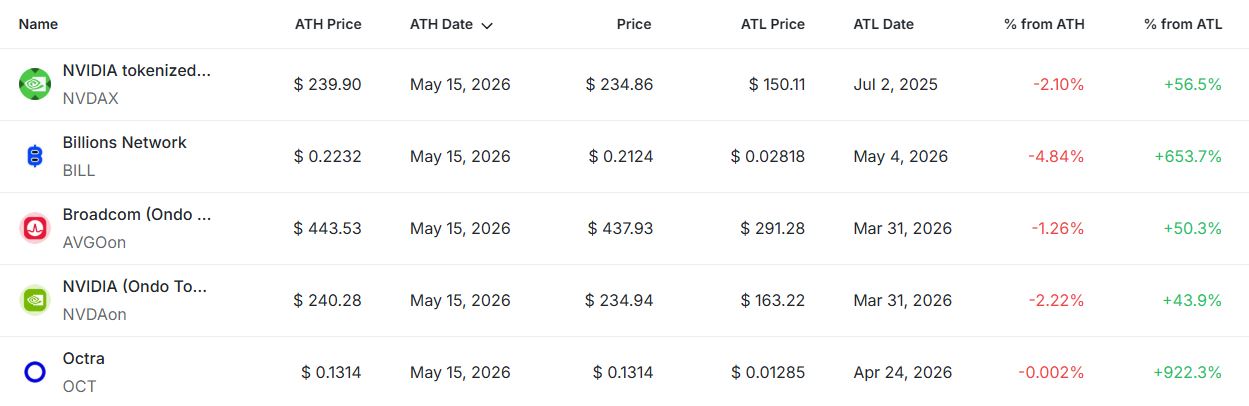Image resolution: width=1249 pixels, height=406 pixels.
Task: Click the Billions Network BILL icon
Action: (x=35, y=156)
